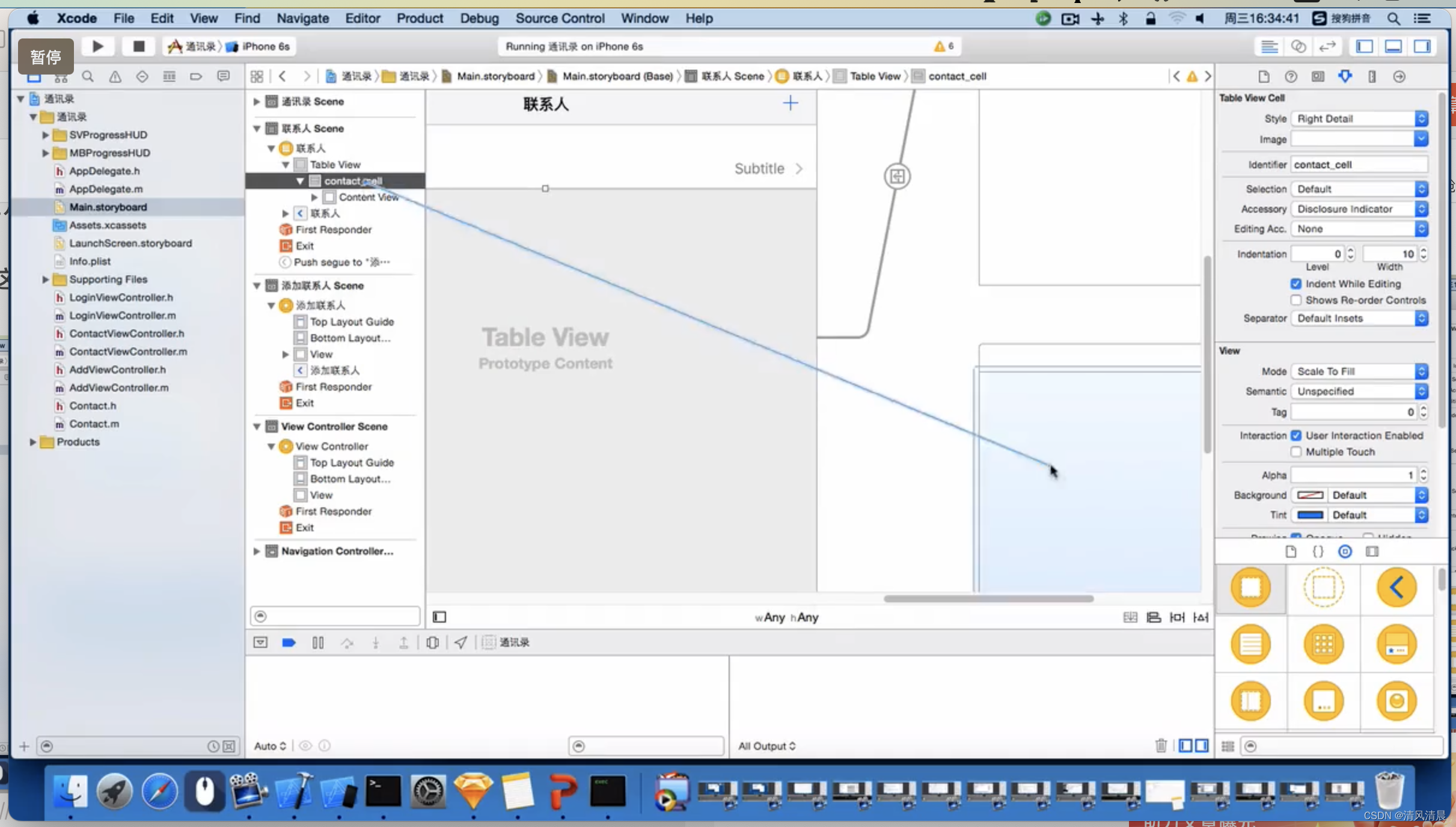Toggle document outline button
The height and width of the screenshot is (827, 1456).
pyautogui.click(x=439, y=617)
